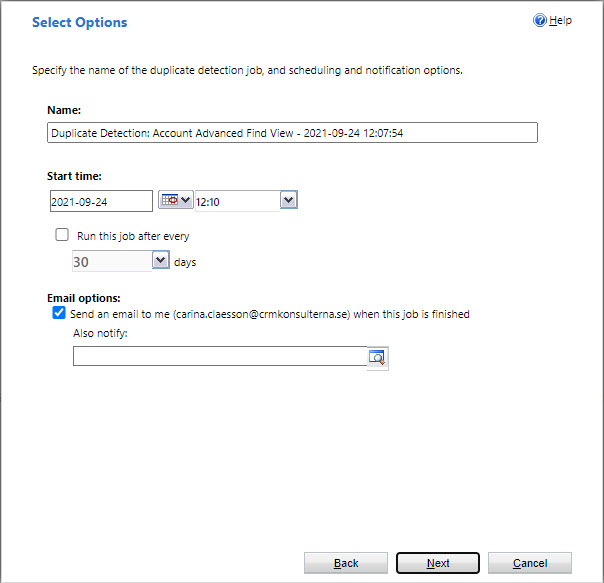Click the blue Help question mark icon
This screenshot has height=583, width=604.
[x=541, y=21]
